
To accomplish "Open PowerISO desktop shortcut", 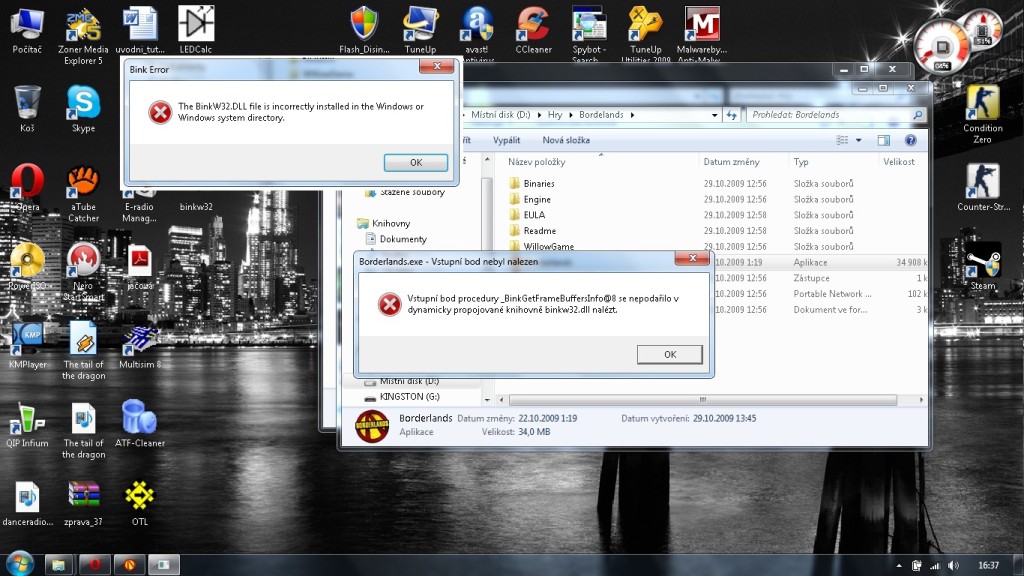I will (27, 267).
